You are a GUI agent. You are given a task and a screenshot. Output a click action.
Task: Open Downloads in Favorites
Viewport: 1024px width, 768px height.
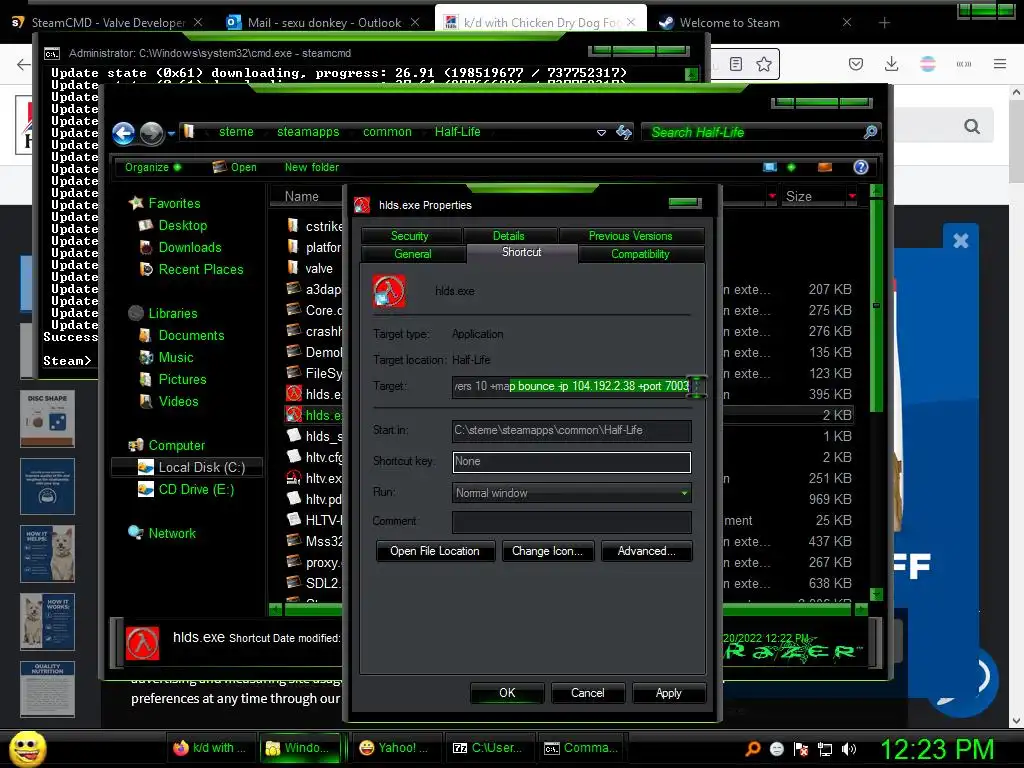click(180, 248)
